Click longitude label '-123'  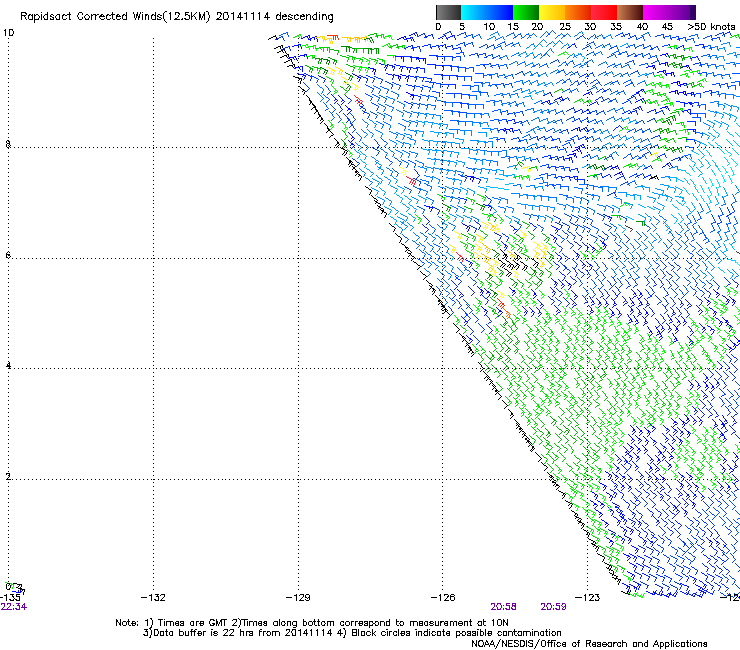pos(588,598)
